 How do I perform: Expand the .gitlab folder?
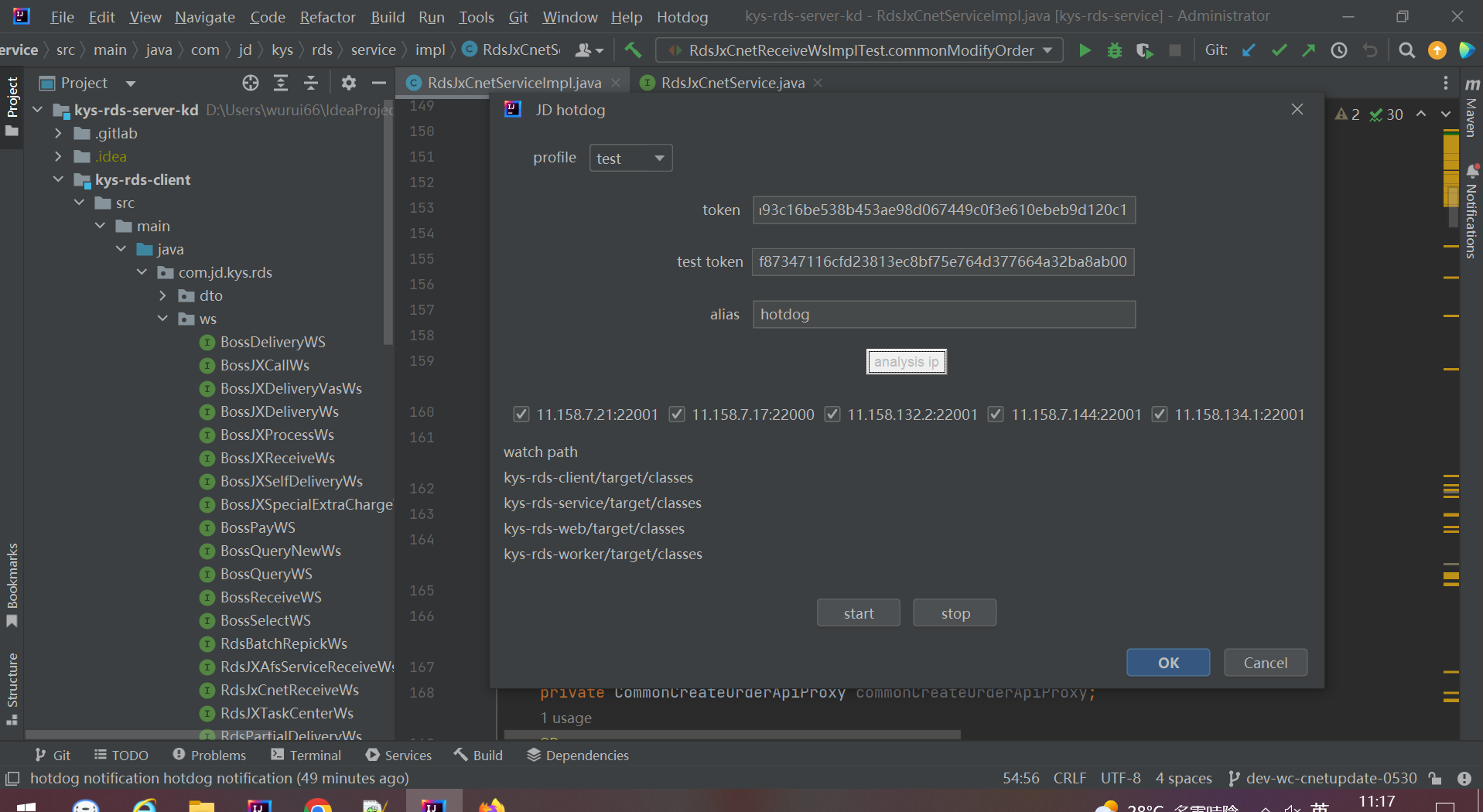(x=58, y=133)
